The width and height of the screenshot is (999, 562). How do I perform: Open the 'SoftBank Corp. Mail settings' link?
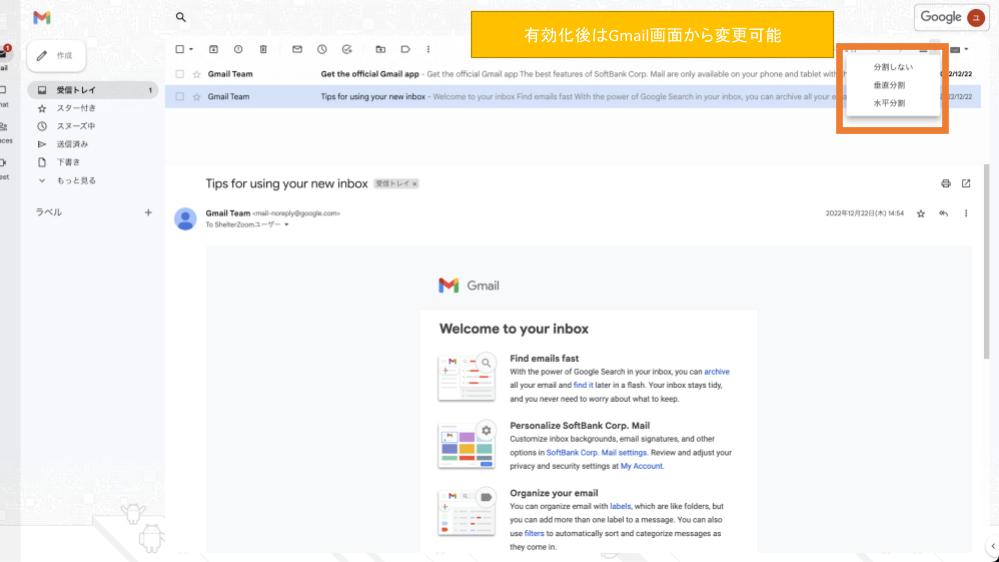[x=596, y=453]
